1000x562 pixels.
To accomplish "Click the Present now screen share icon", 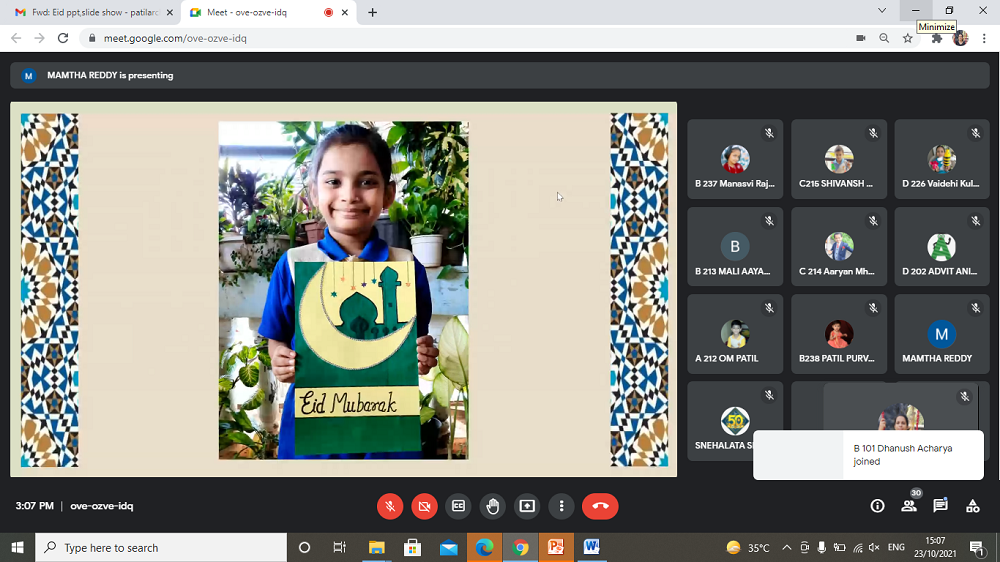I will pyautogui.click(x=527, y=506).
